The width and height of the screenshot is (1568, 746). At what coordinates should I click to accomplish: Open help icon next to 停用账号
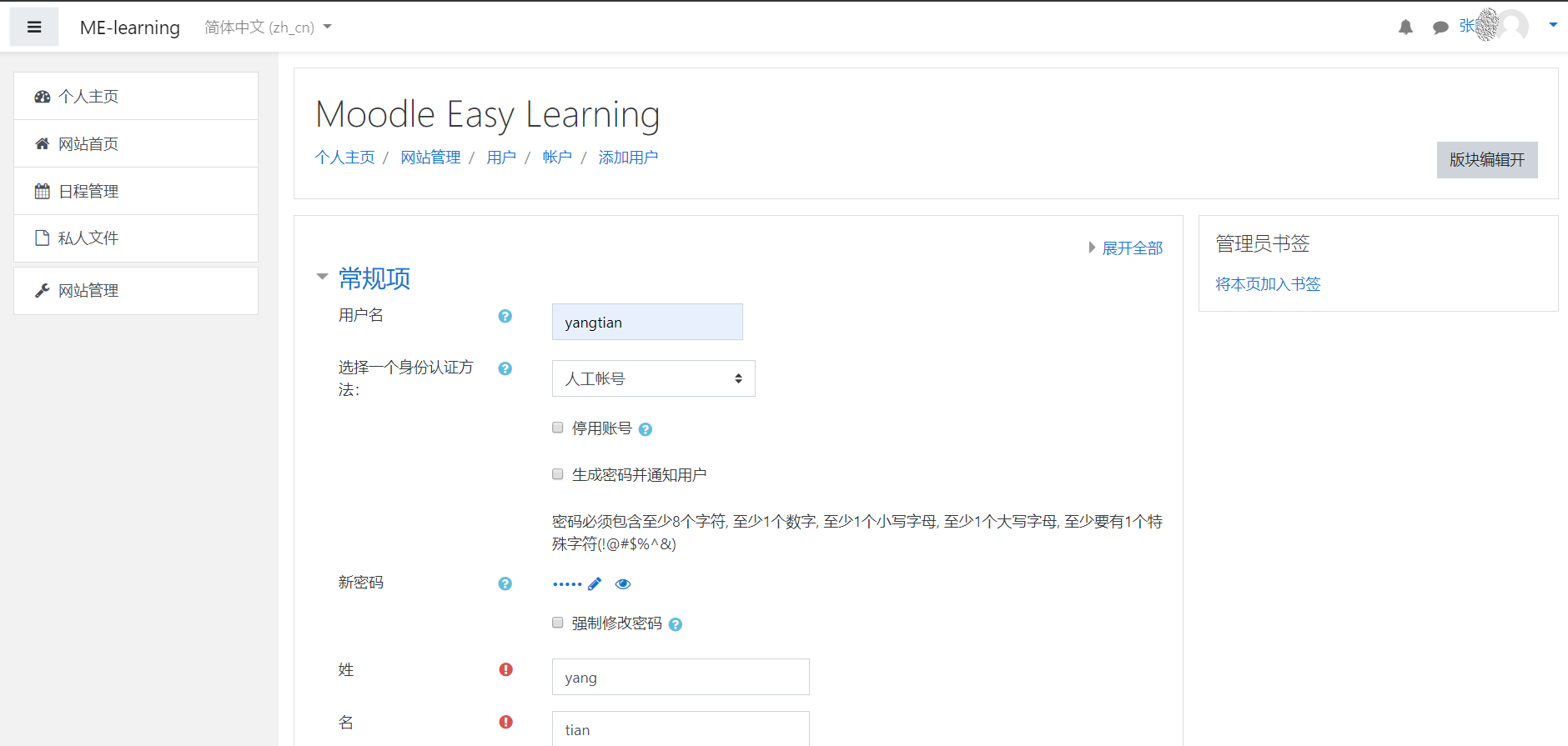click(x=645, y=429)
